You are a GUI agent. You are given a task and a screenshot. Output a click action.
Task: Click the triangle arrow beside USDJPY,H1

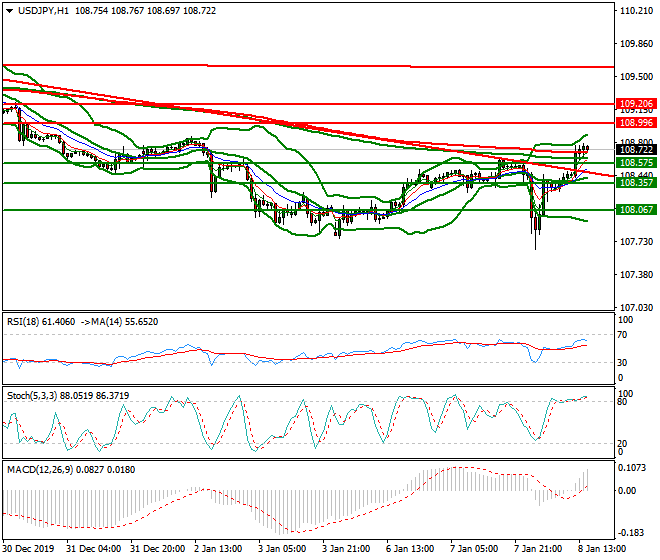click(9, 11)
